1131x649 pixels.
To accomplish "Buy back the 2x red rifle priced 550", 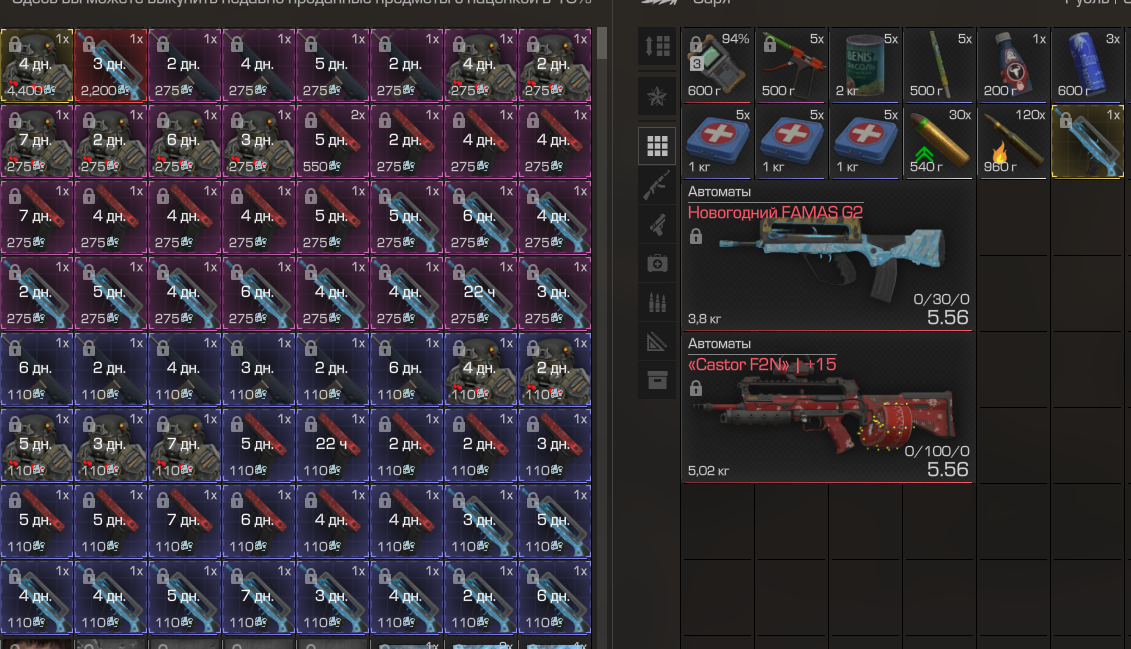I will pos(333,141).
